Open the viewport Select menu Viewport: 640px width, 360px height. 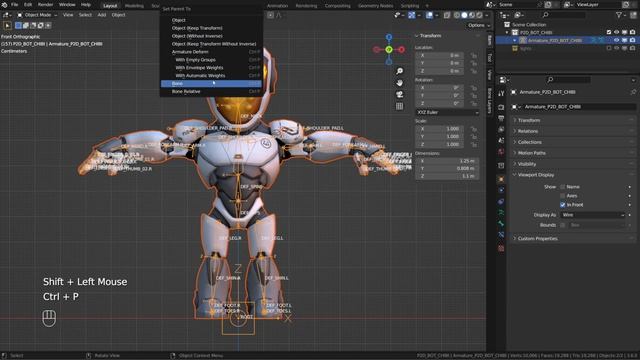point(85,15)
